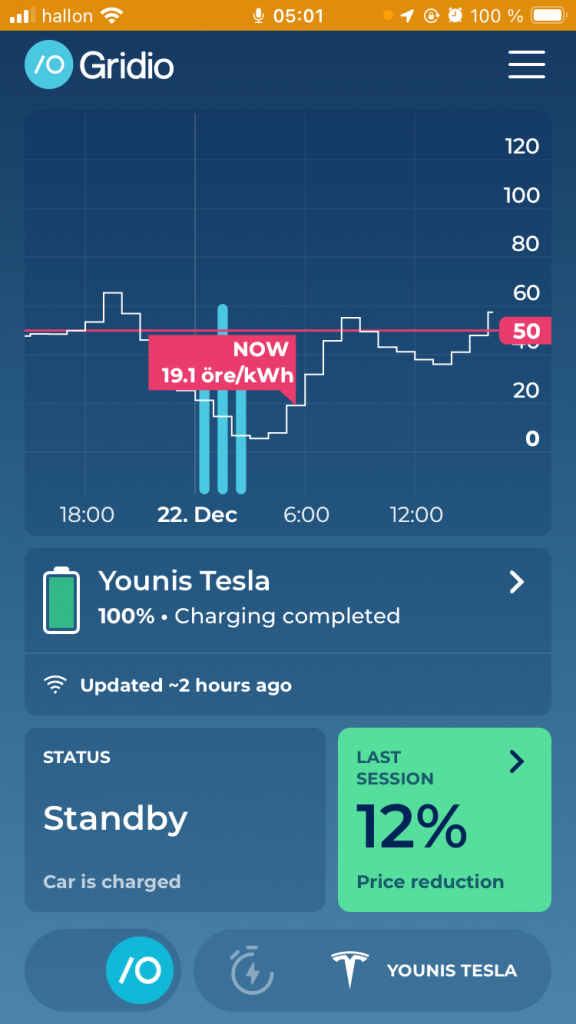The width and height of the screenshot is (576, 1024).
Task: Tap the 22. Dec date label
Action: [197, 515]
